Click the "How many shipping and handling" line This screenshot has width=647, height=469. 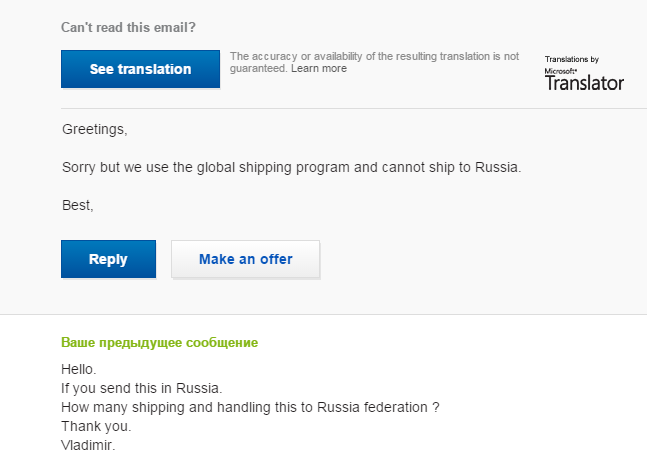coord(250,407)
